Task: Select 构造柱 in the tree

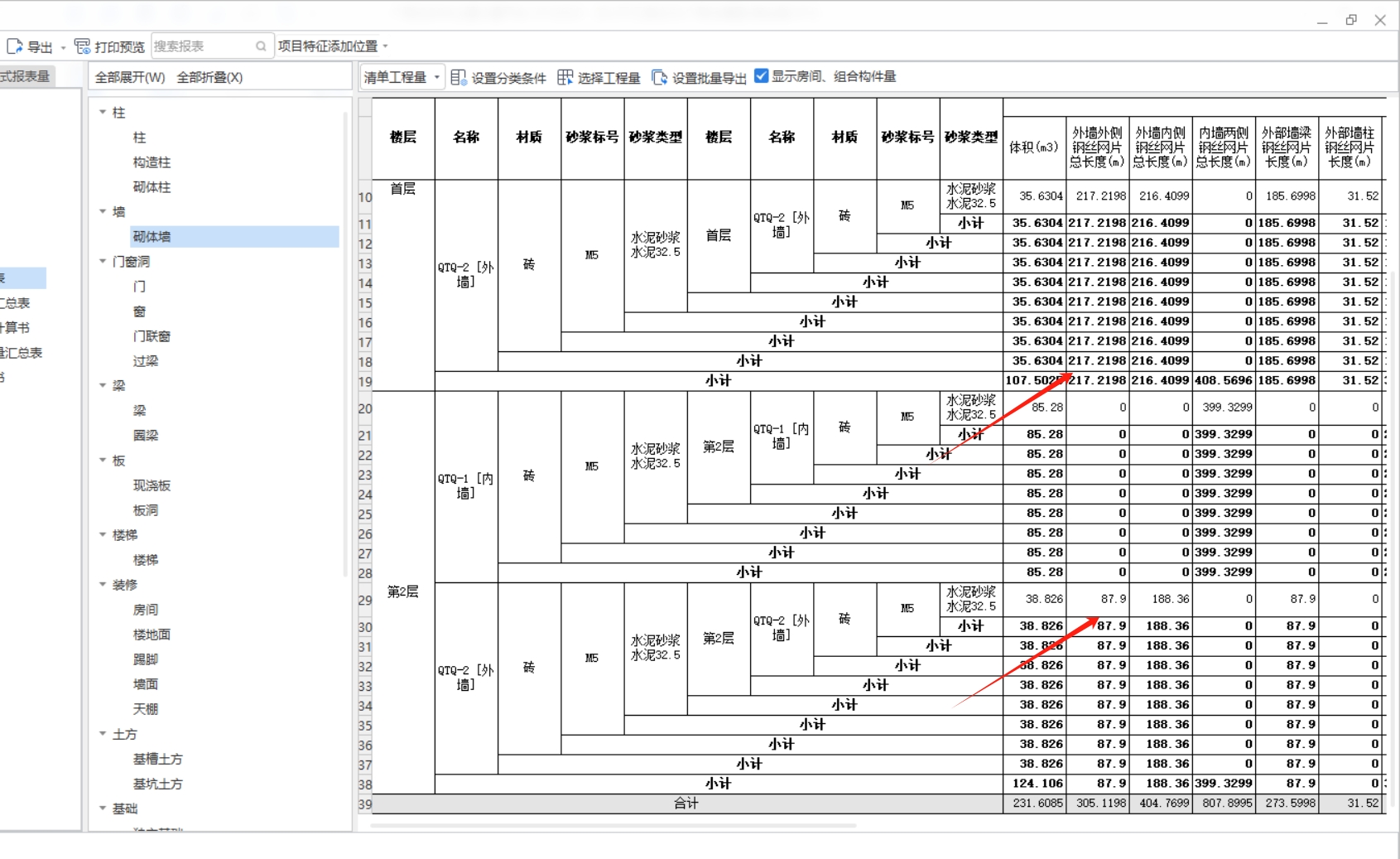Action: click(152, 162)
